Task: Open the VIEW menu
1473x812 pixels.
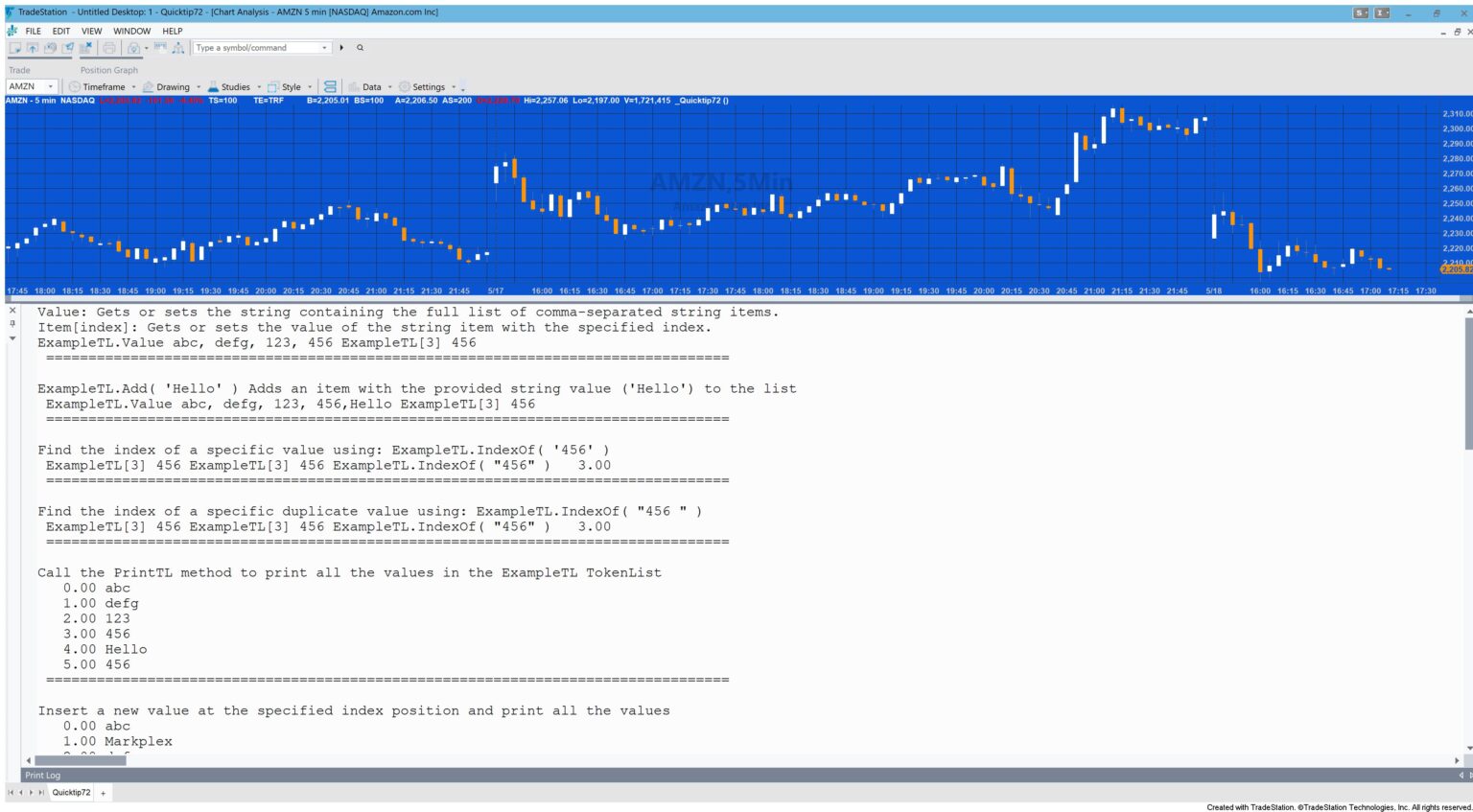Action: point(91,31)
